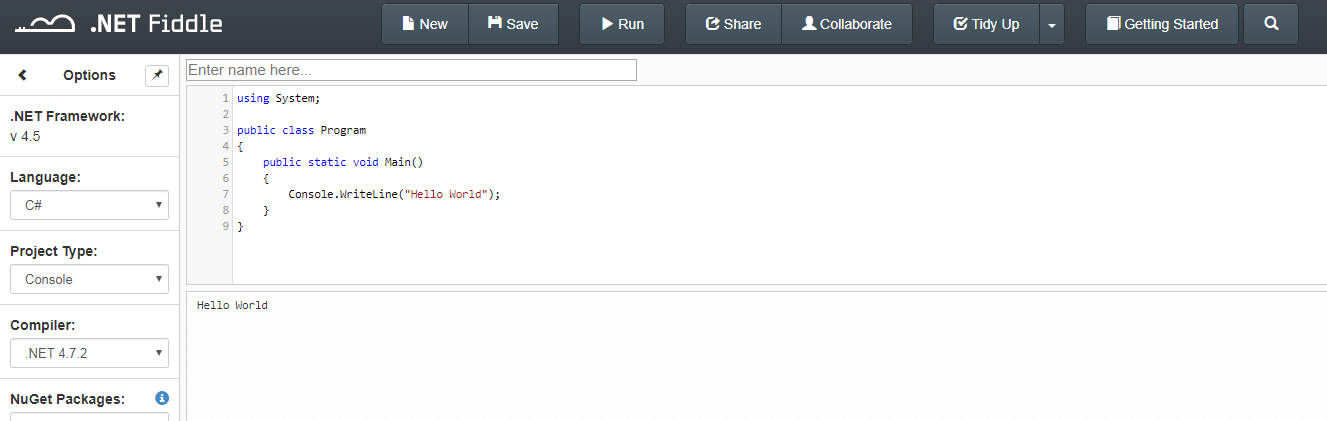
Task: Click the fiddle name input field
Action: pos(411,70)
